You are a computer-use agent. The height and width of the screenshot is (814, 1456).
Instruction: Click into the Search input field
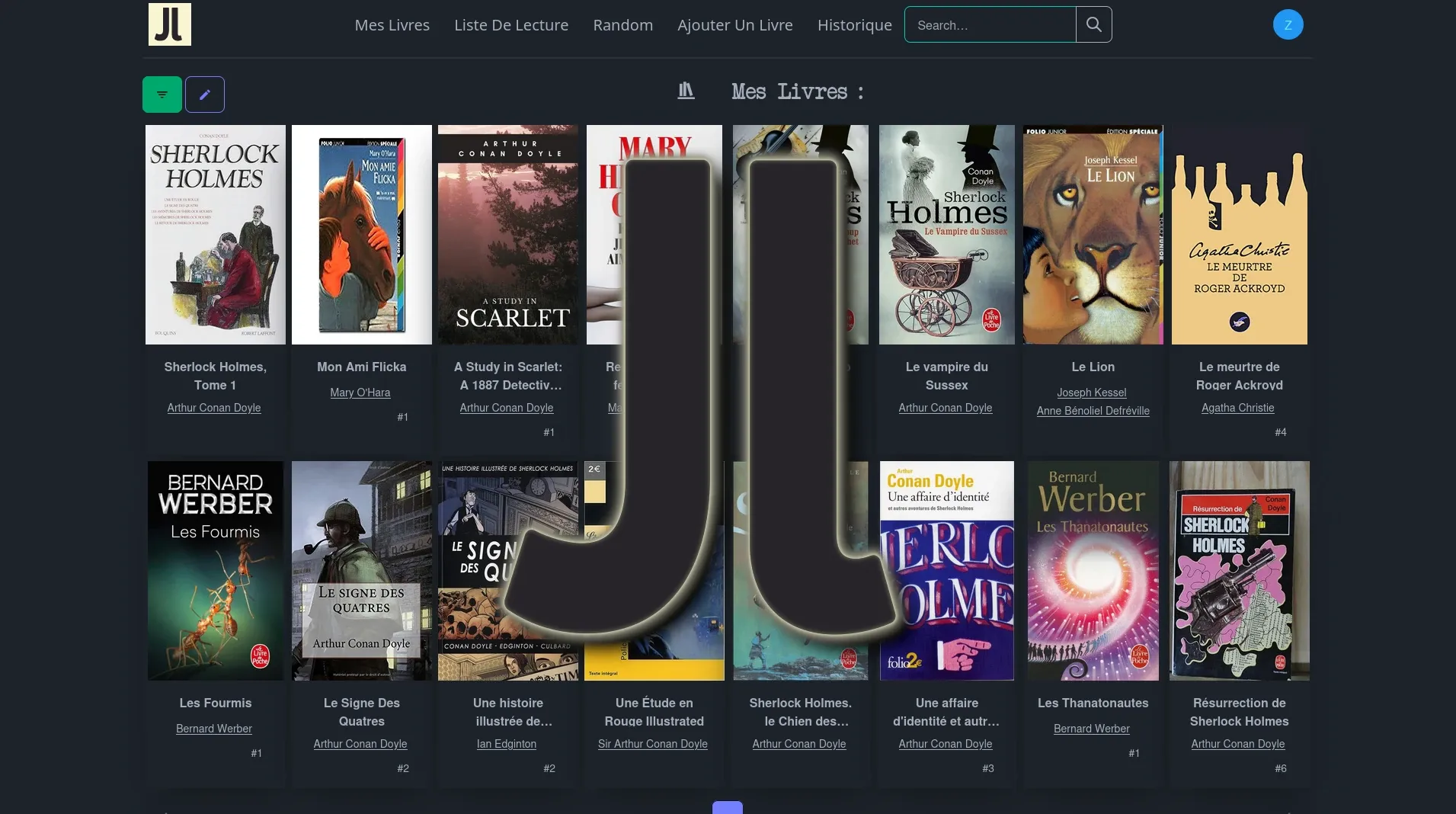click(x=989, y=25)
